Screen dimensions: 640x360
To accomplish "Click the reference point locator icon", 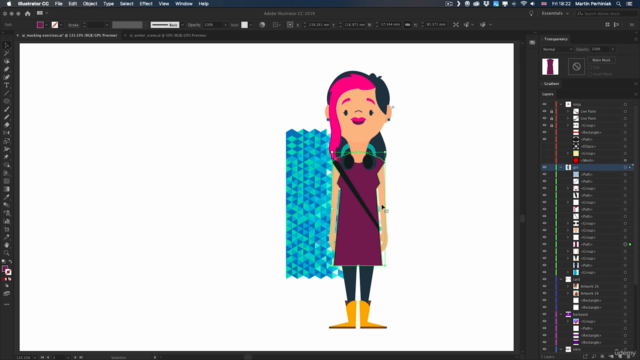I will click(x=290, y=25).
